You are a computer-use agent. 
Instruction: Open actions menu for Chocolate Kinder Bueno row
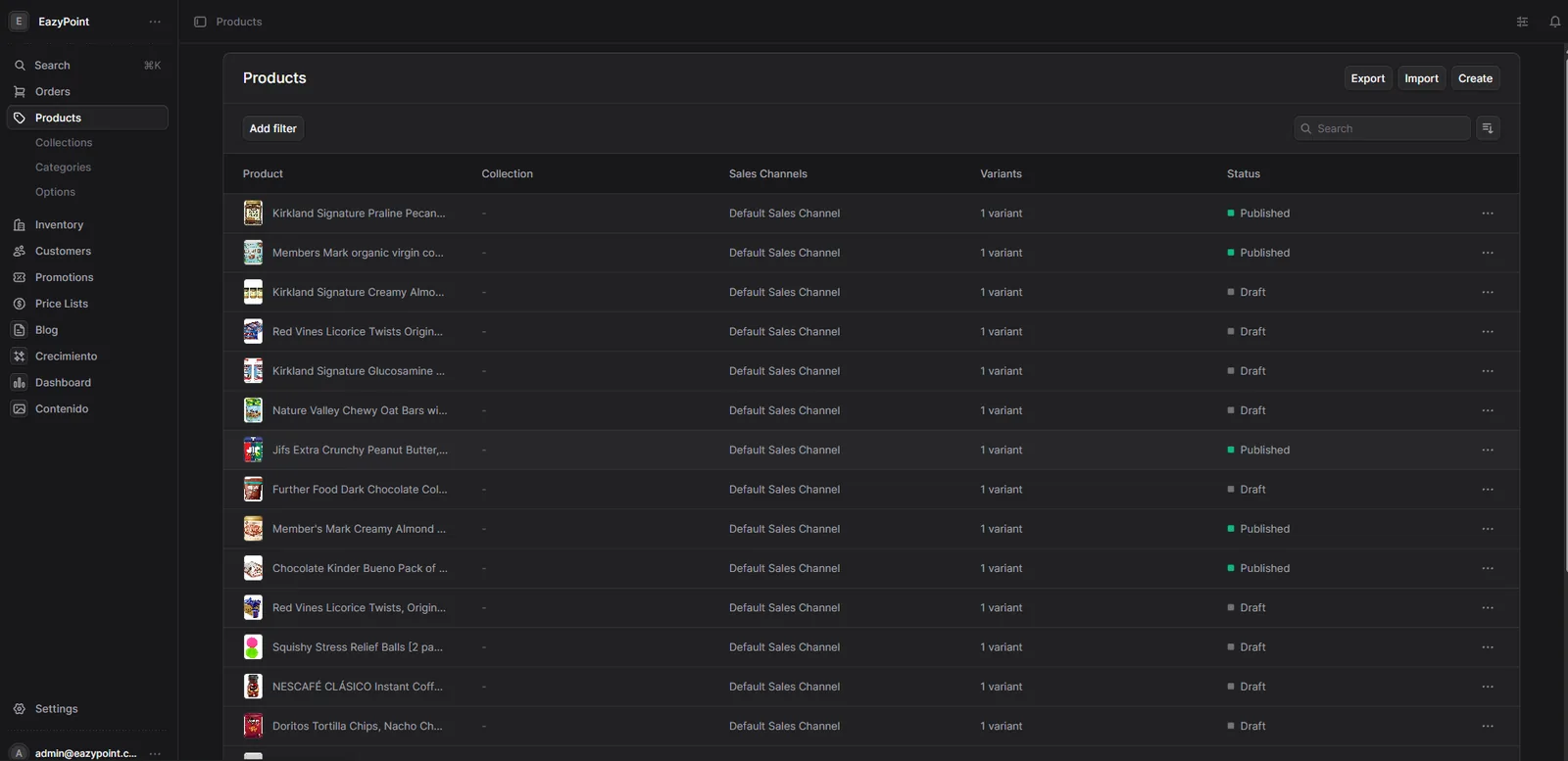coord(1488,568)
